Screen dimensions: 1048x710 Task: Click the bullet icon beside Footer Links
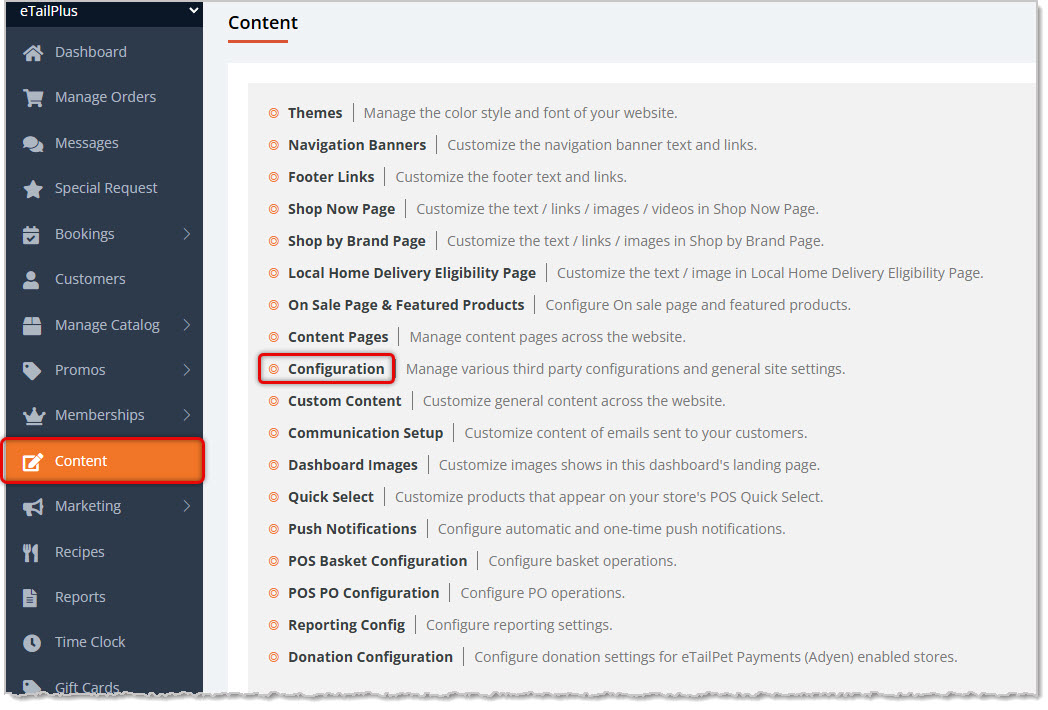(273, 177)
